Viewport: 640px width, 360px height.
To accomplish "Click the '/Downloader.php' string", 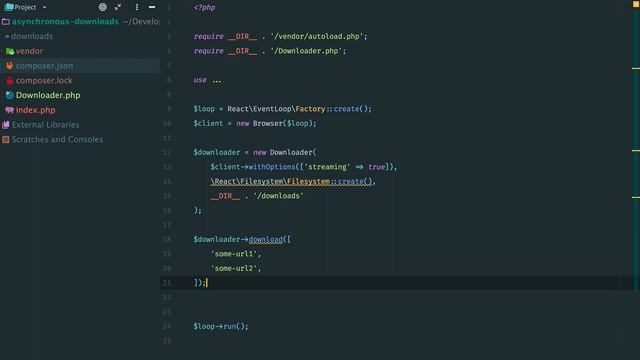I will [308, 51].
